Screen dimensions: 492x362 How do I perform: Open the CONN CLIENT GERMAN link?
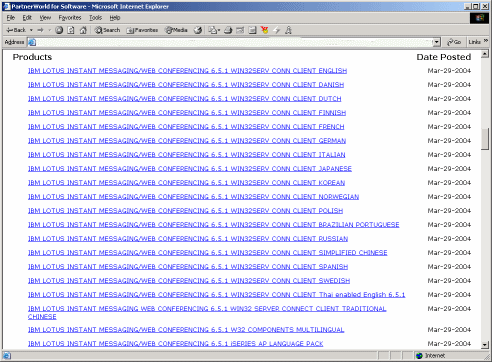point(187,141)
